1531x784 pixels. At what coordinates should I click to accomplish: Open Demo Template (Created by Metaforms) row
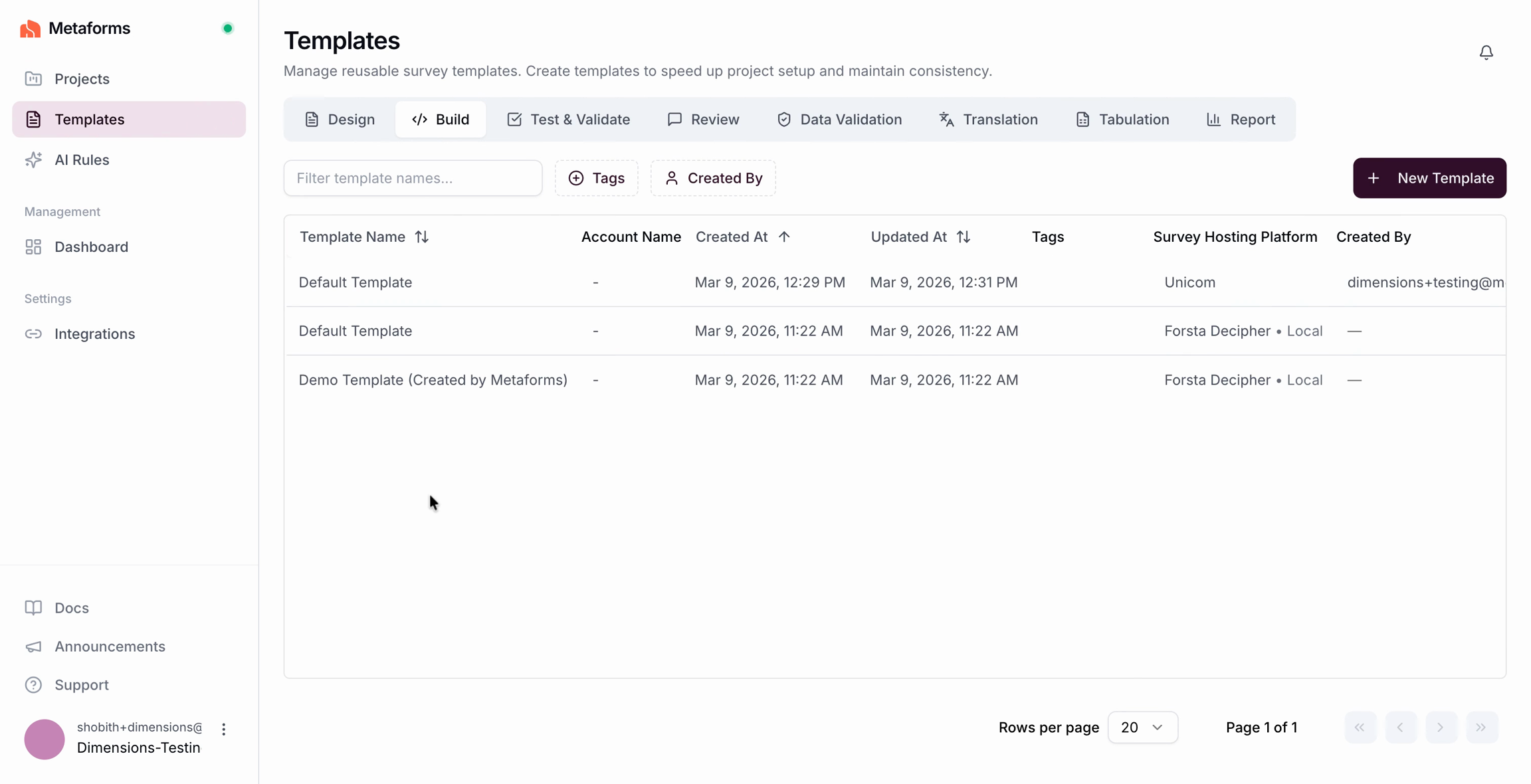click(x=433, y=380)
